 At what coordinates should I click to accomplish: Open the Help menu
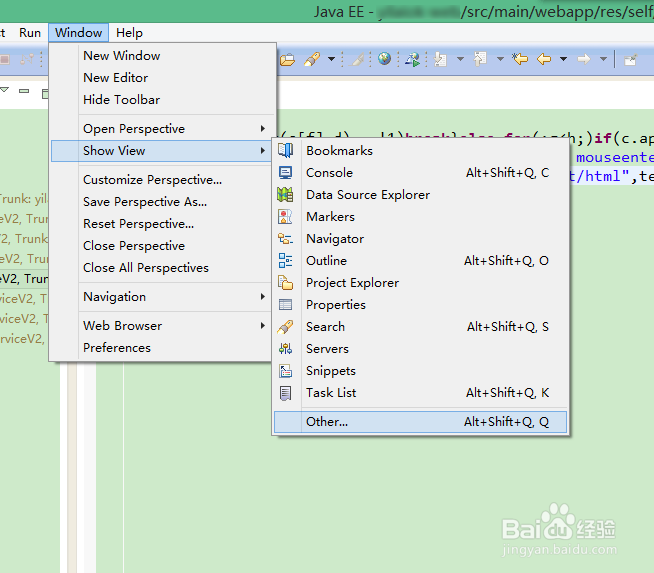click(x=129, y=33)
